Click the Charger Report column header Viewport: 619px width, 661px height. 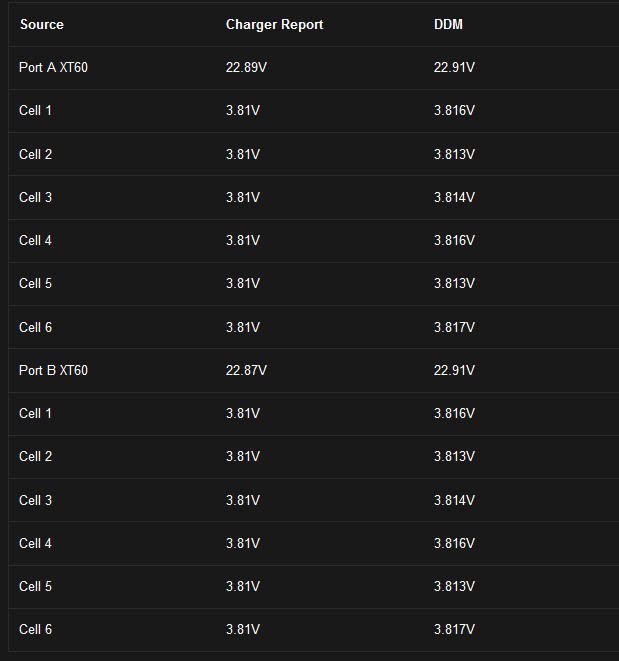click(275, 24)
